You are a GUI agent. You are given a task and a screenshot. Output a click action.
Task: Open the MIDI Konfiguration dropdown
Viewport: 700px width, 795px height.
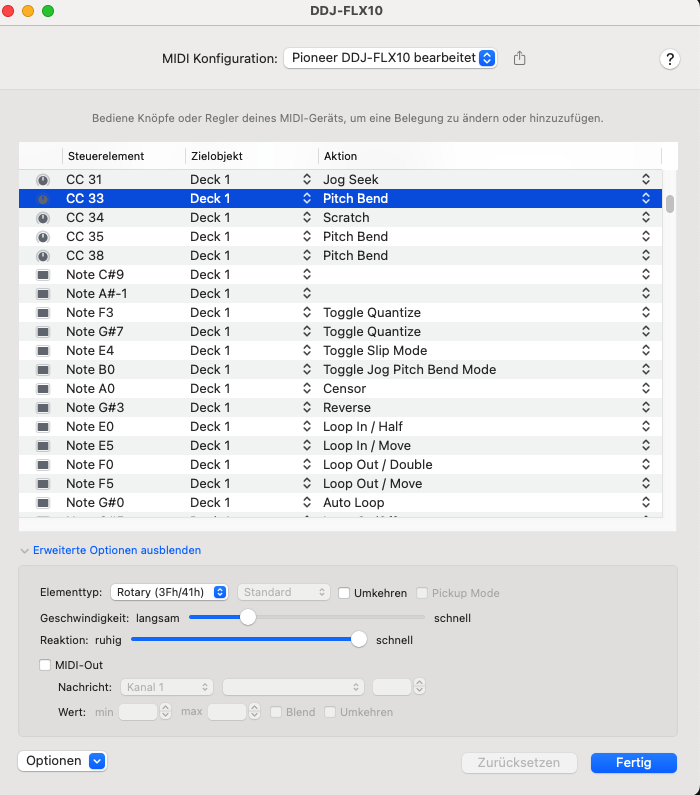pos(390,58)
